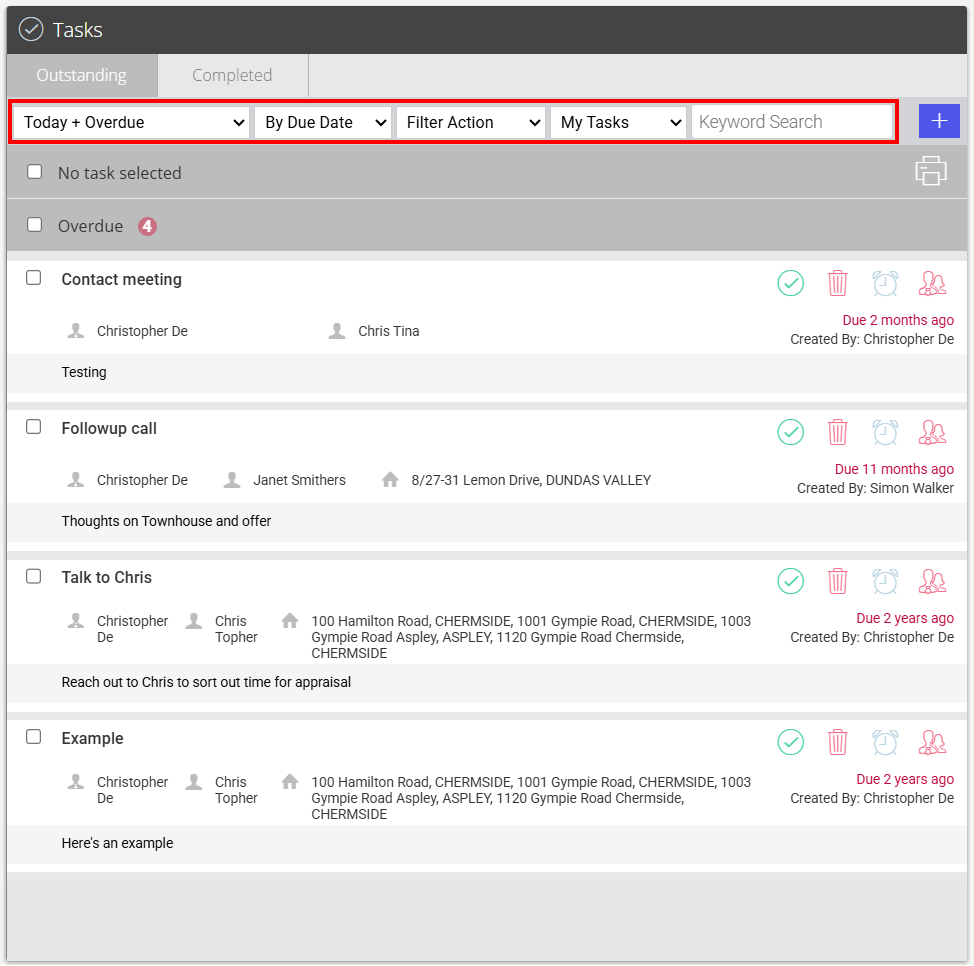Select the Outstanding tab
974x966 pixels.
click(x=82, y=75)
